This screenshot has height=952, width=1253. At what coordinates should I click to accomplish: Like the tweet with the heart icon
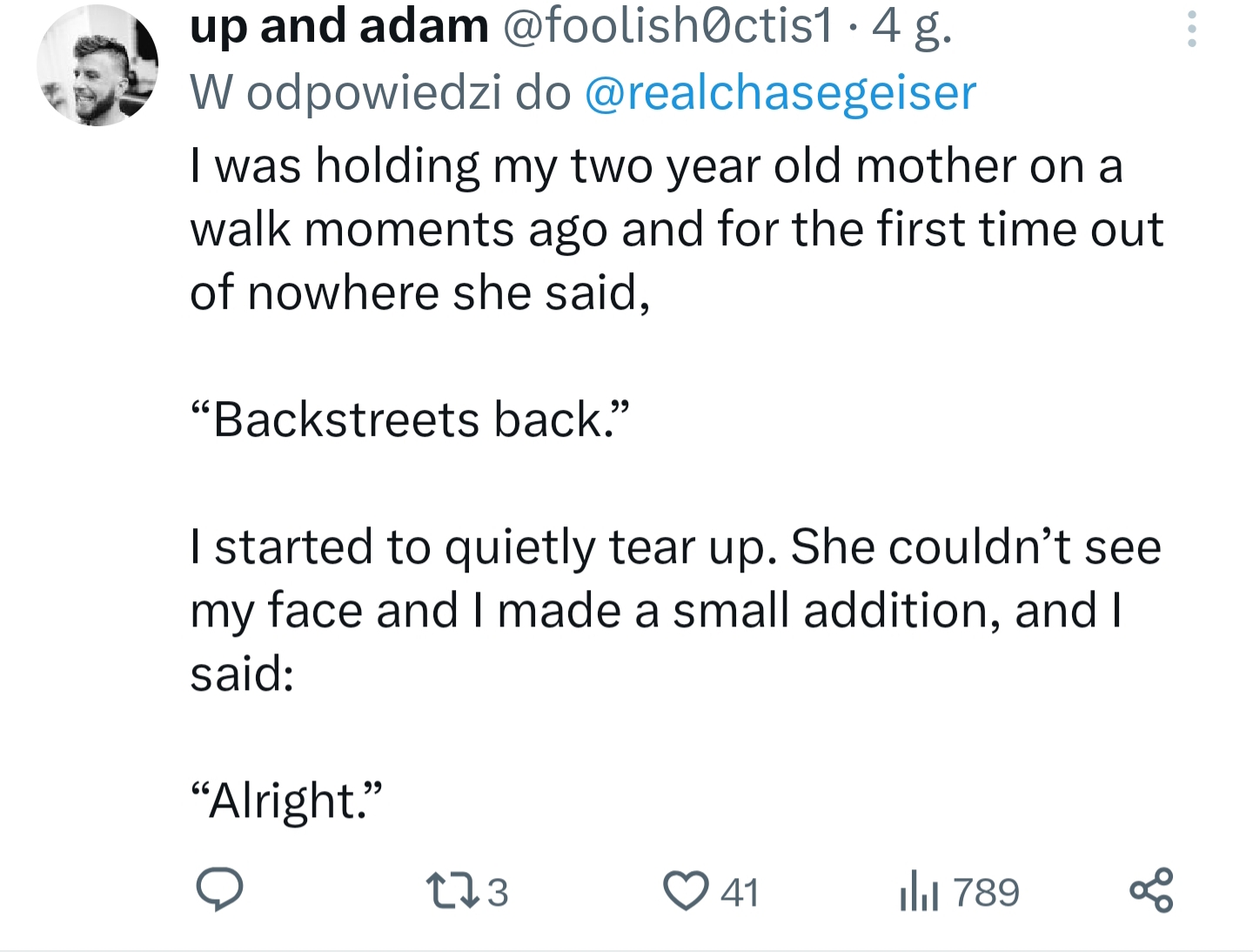[x=686, y=892]
